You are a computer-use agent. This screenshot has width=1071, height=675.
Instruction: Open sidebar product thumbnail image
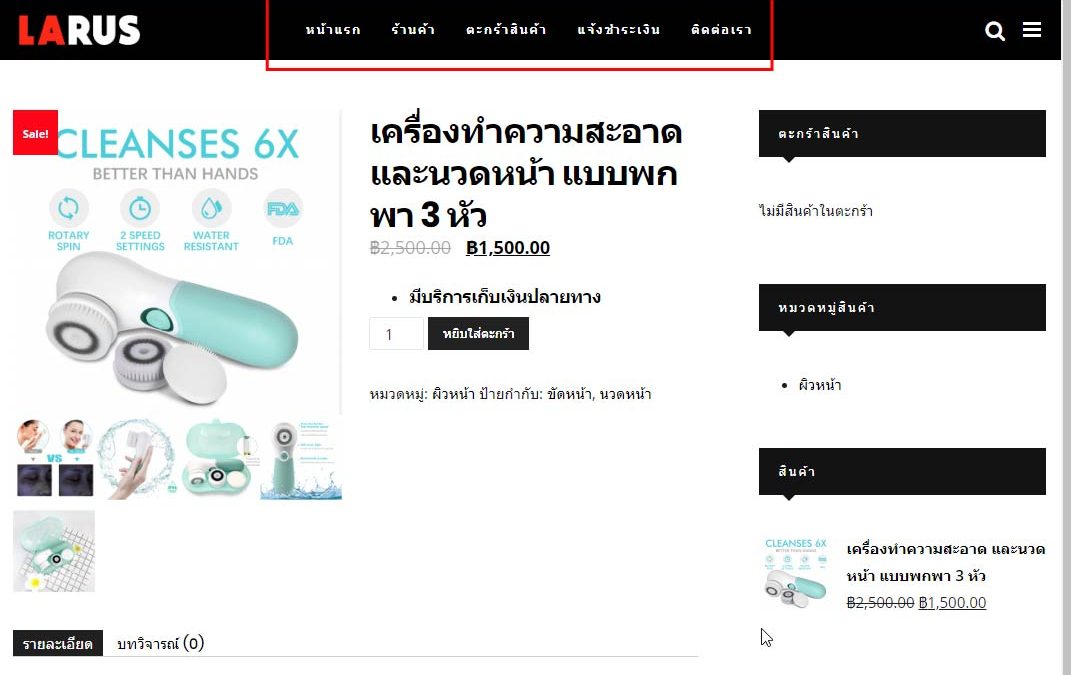click(x=795, y=573)
